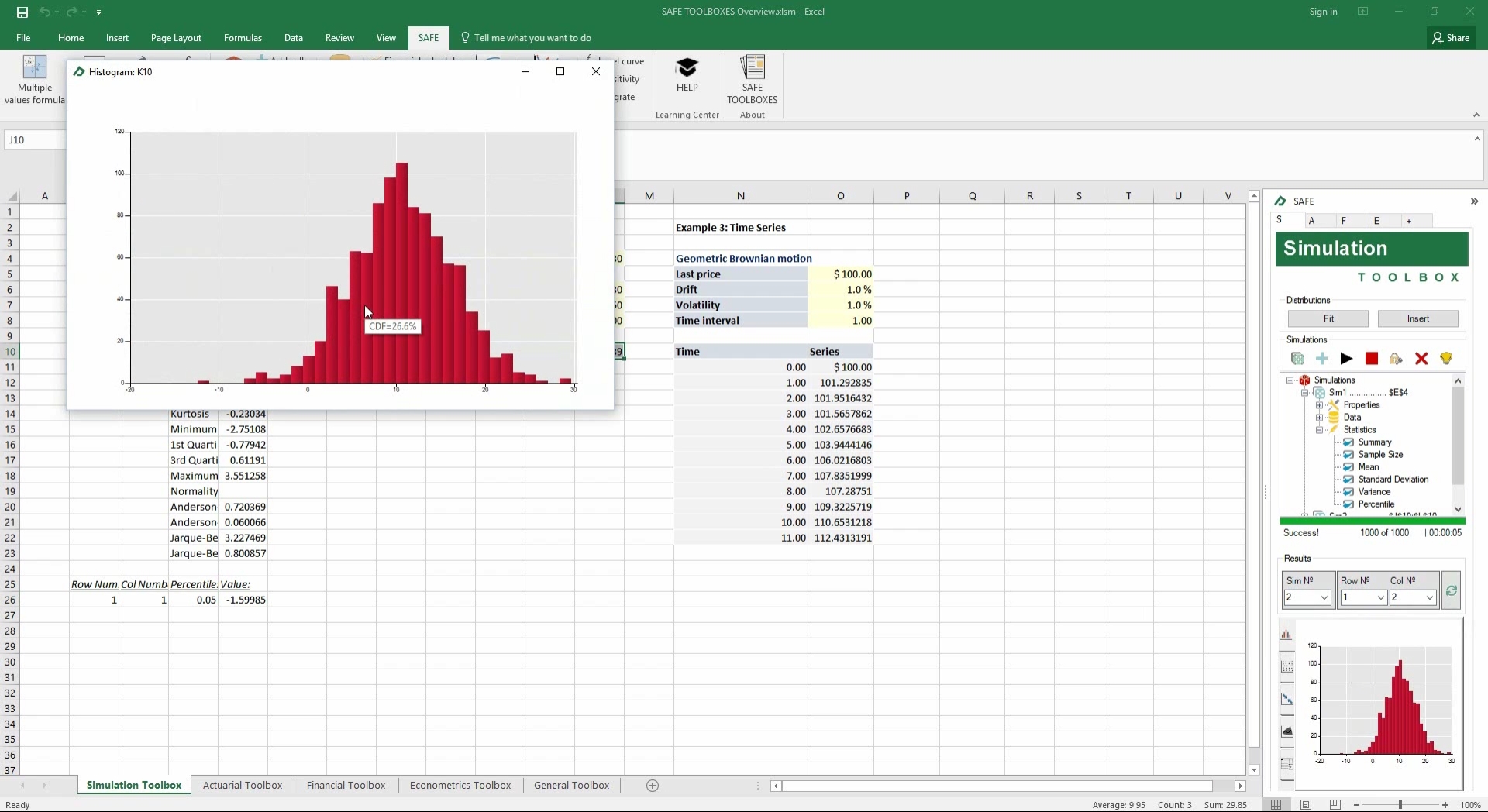Click the Fit distributions button
The width and height of the screenshot is (1488, 812).
(x=1328, y=319)
